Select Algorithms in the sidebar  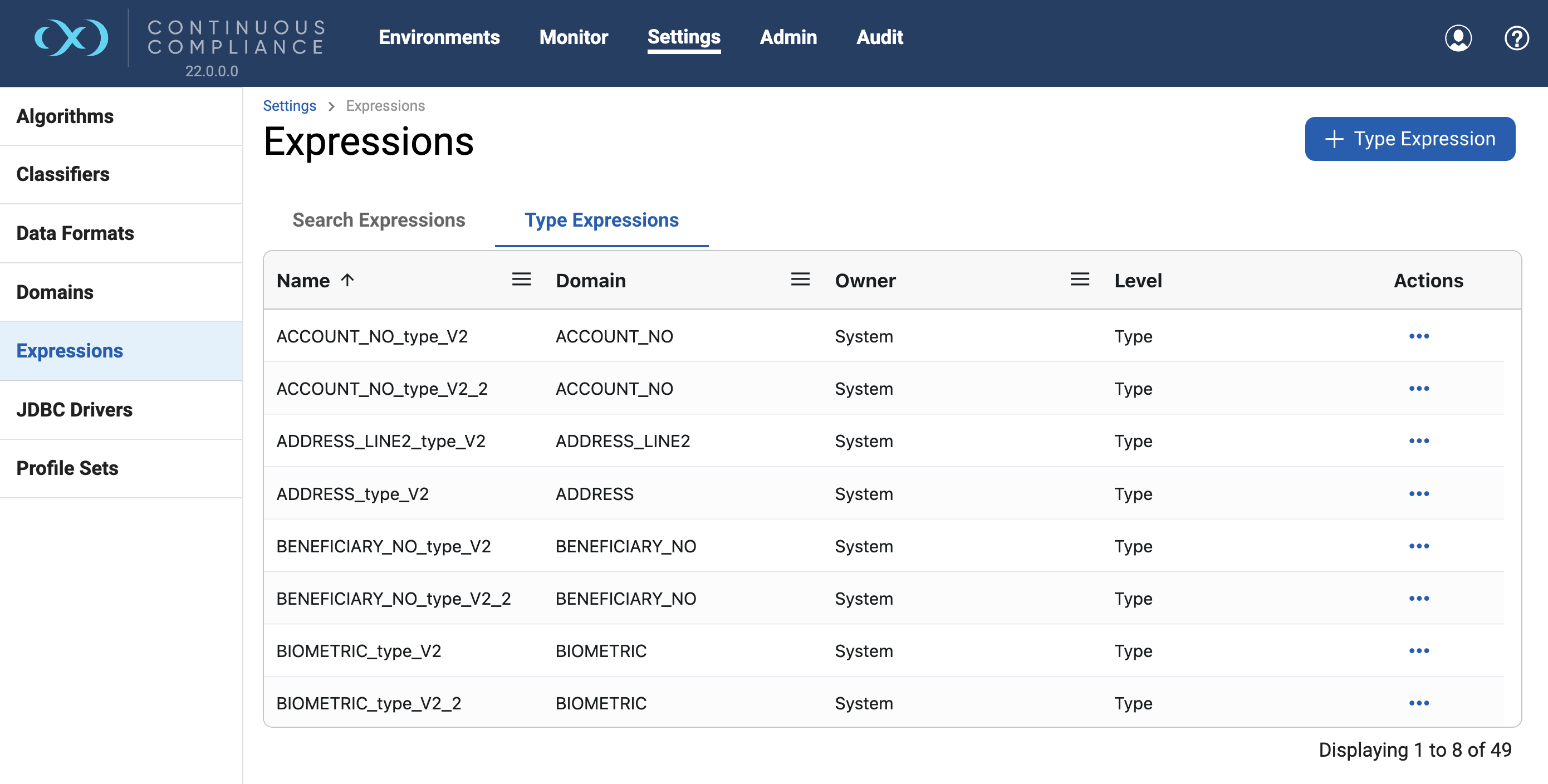(x=65, y=116)
